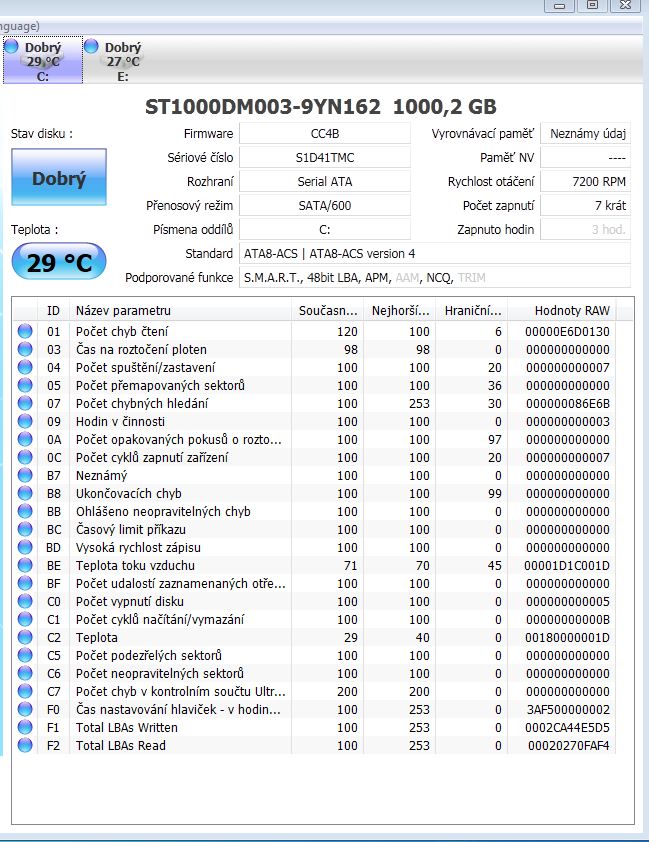The image size is (649, 842).
Task: Click the '7 krát' power-on count field
Action: click(x=585, y=205)
